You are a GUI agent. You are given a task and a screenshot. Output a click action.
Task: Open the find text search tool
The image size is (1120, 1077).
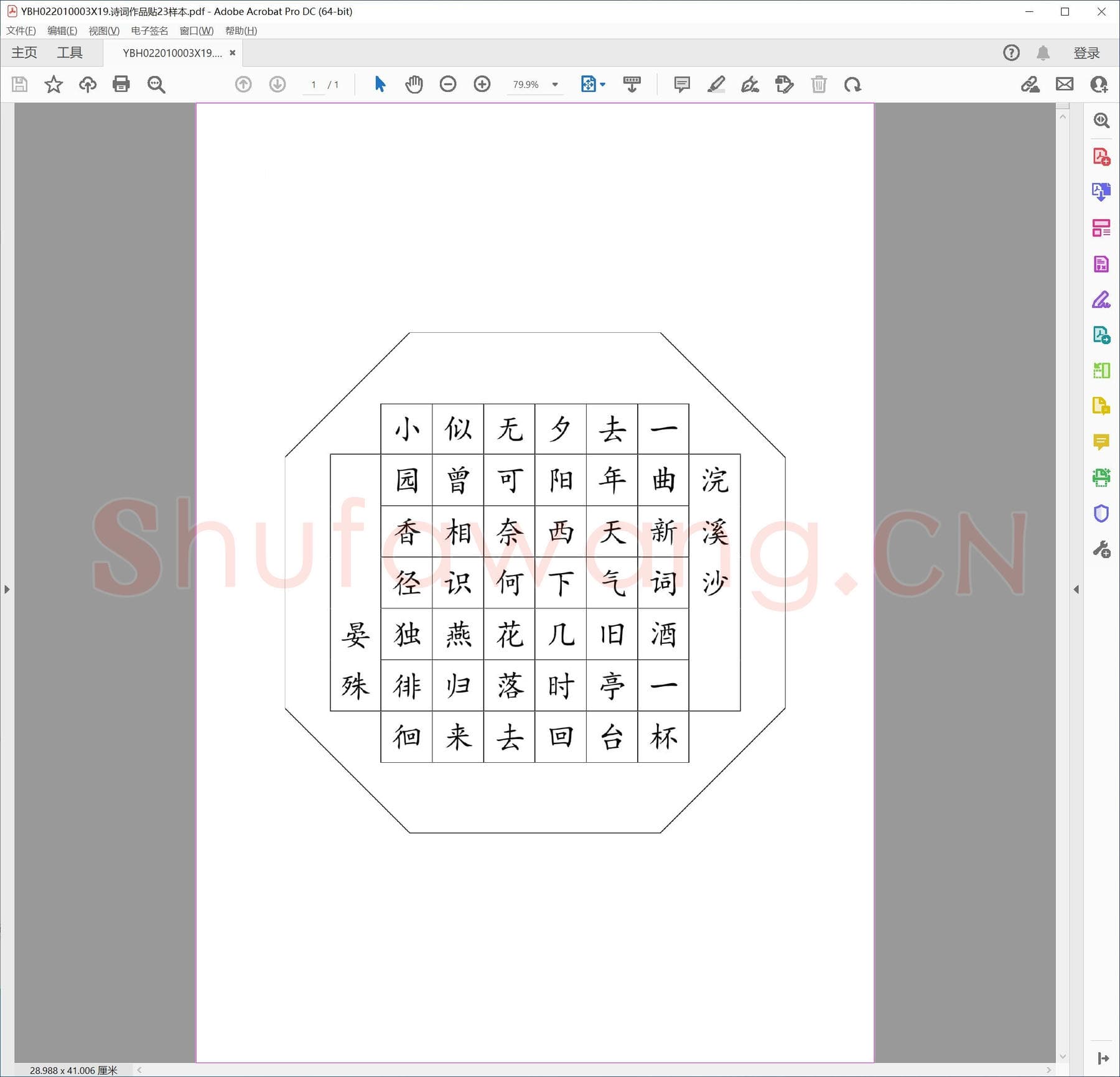(x=156, y=84)
